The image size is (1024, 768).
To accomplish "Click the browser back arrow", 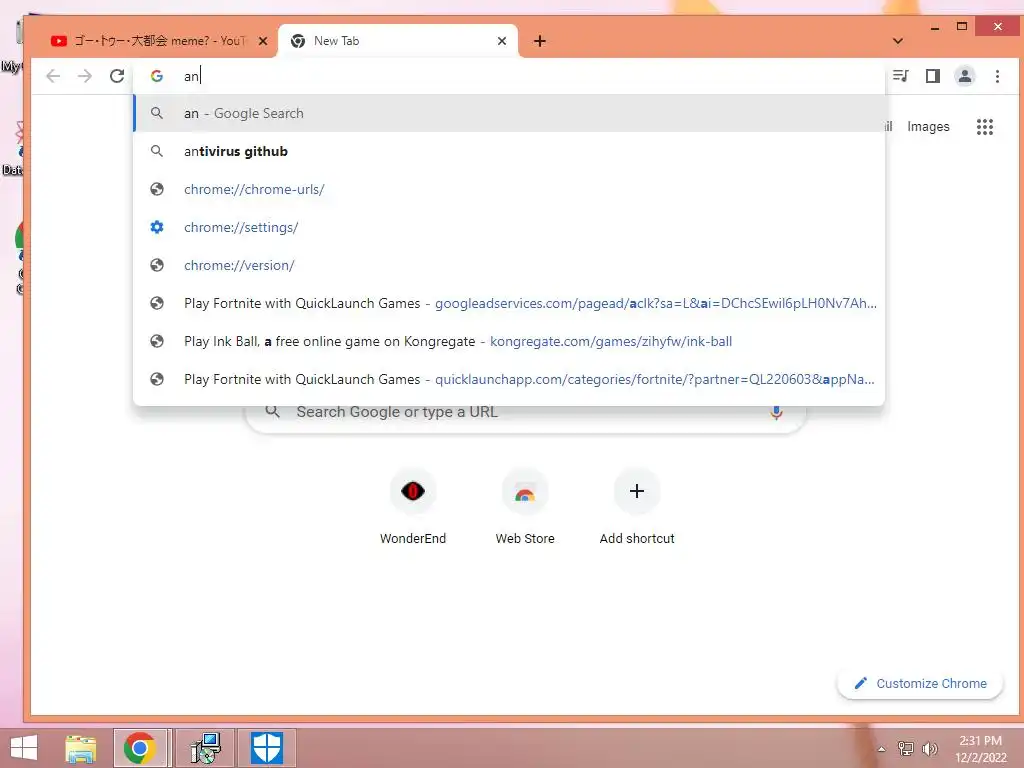I will (x=53, y=76).
